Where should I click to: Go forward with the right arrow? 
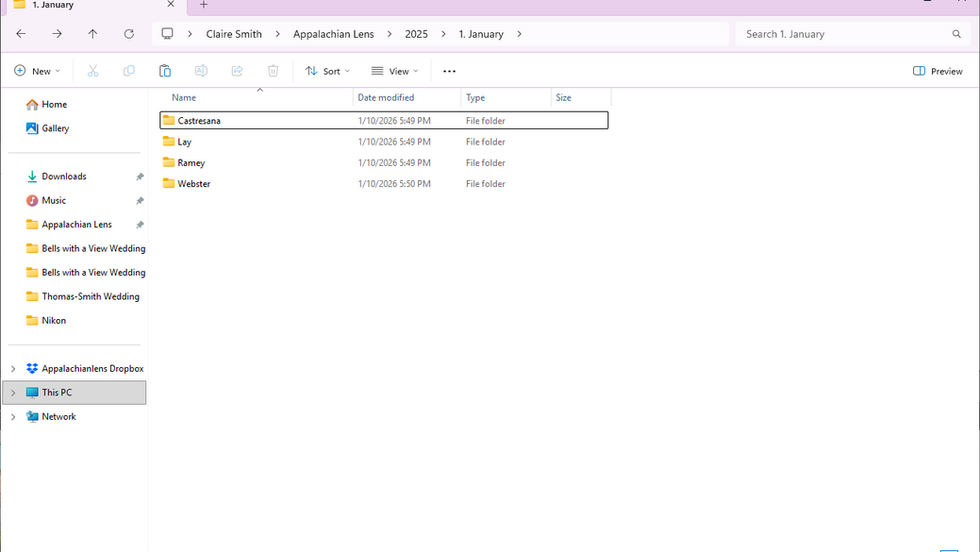point(57,34)
